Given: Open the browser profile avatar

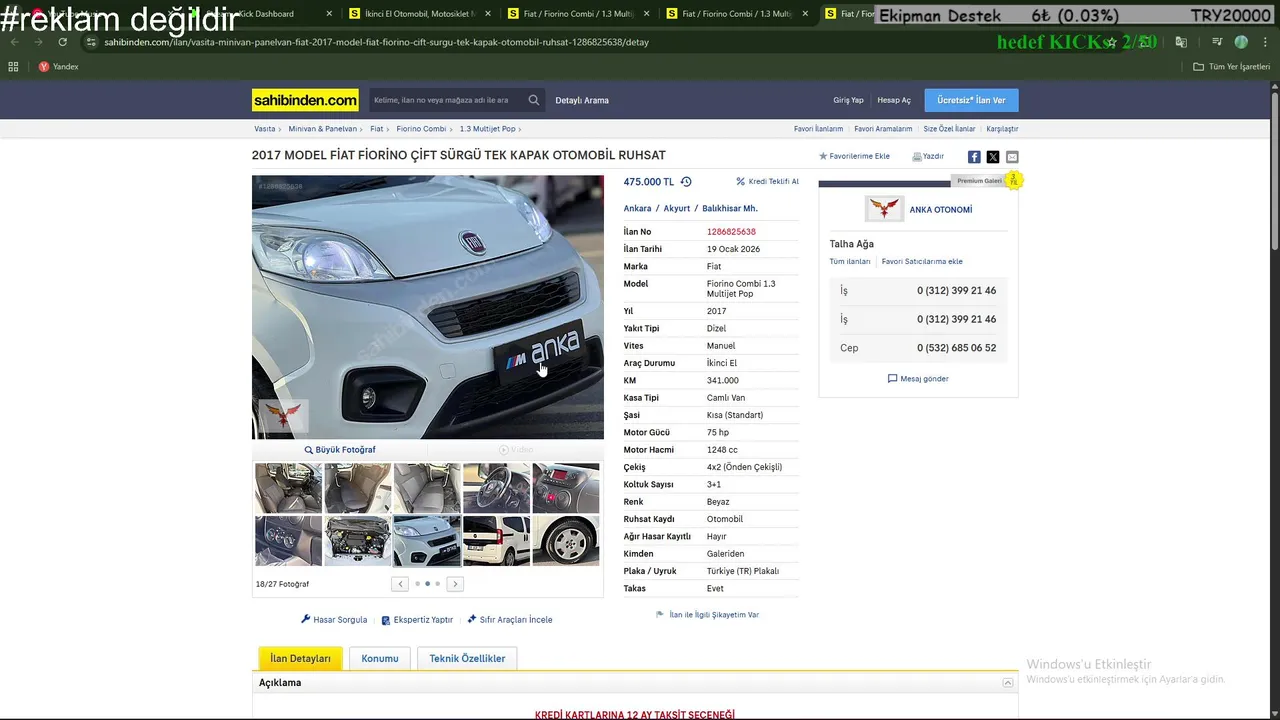Looking at the screenshot, I should 1241,42.
